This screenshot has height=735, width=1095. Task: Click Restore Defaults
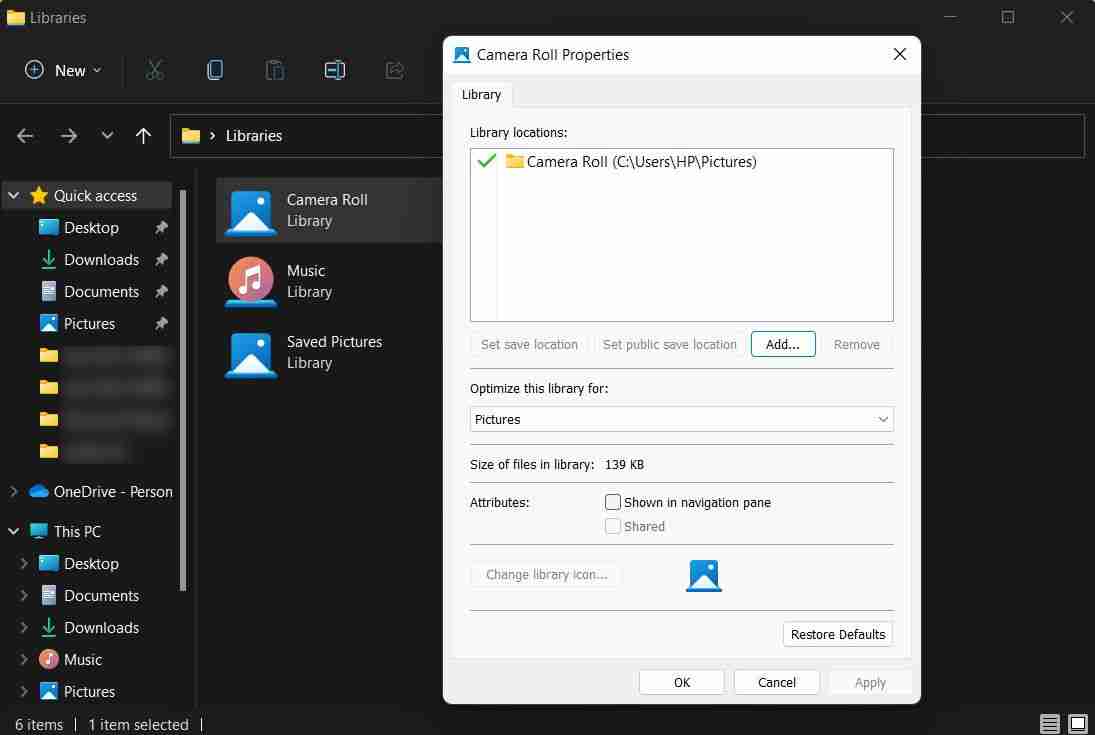[x=837, y=634]
